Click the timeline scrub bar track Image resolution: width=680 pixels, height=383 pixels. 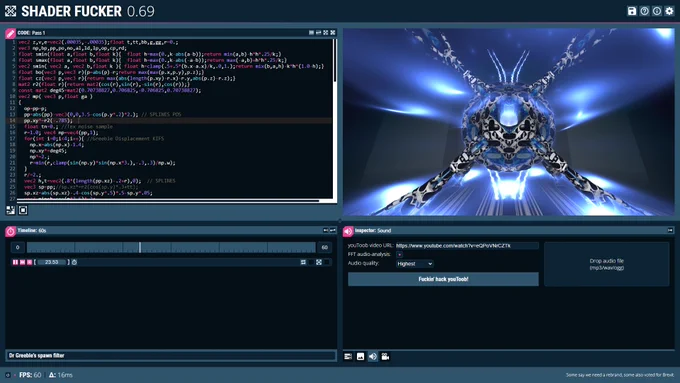point(171,247)
